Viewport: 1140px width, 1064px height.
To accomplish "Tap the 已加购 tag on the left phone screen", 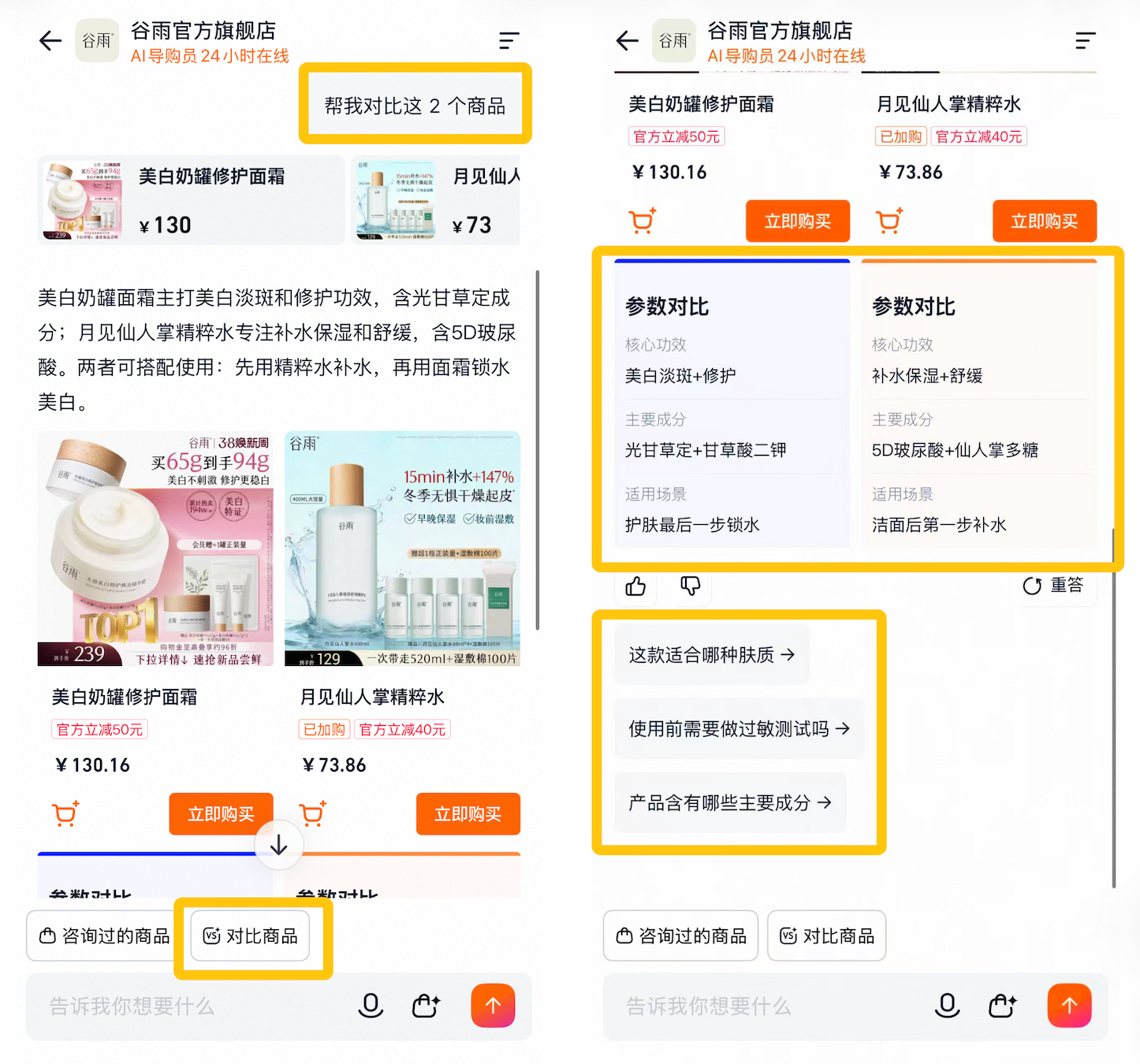I will (x=324, y=730).
